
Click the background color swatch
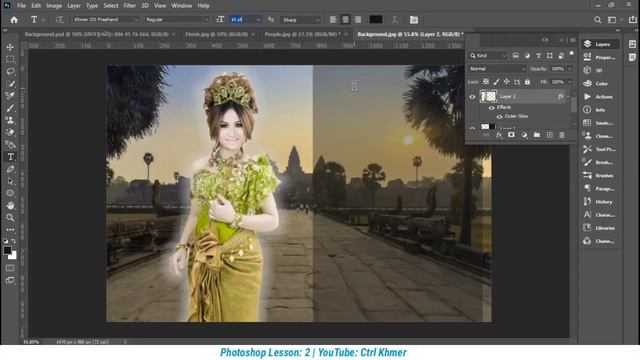click(x=13, y=256)
